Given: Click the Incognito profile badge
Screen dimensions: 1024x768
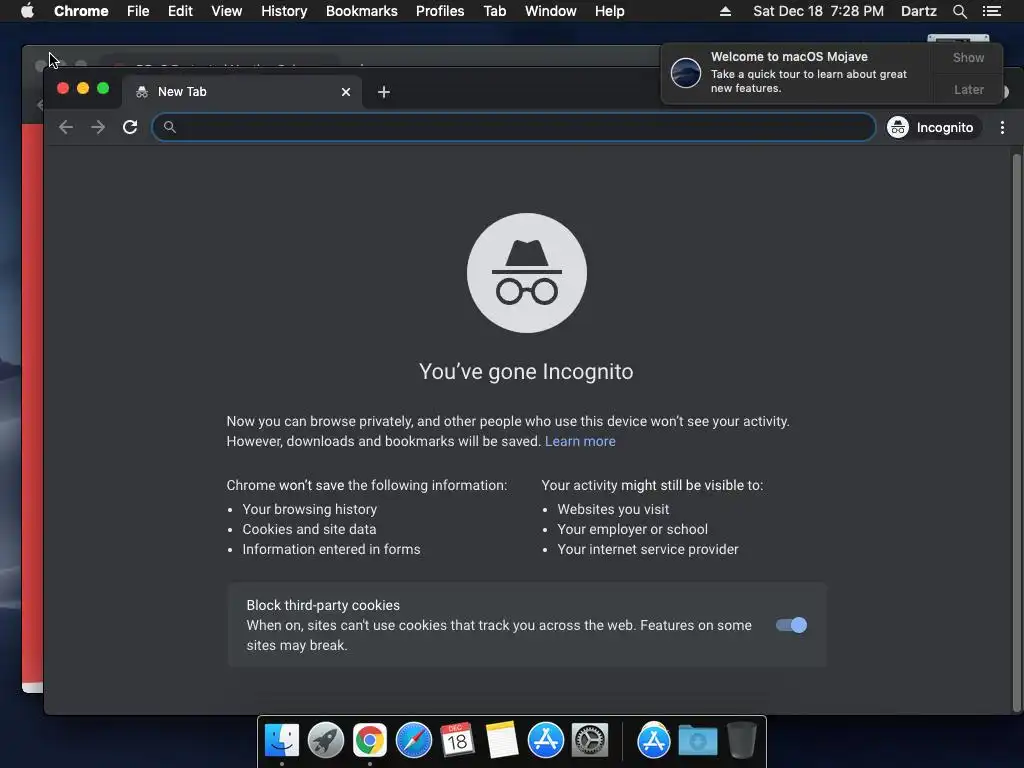Looking at the screenshot, I should [x=932, y=127].
